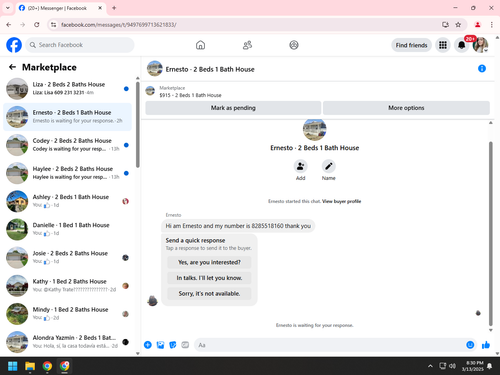This screenshot has width=500, height=375.
Task: Open Chrome tab search dropdown
Action: click(x=8, y=8)
